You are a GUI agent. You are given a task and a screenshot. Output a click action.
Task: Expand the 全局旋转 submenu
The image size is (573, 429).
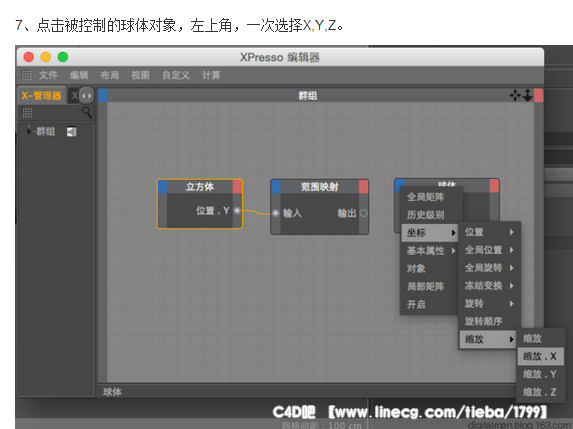point(490,268)
